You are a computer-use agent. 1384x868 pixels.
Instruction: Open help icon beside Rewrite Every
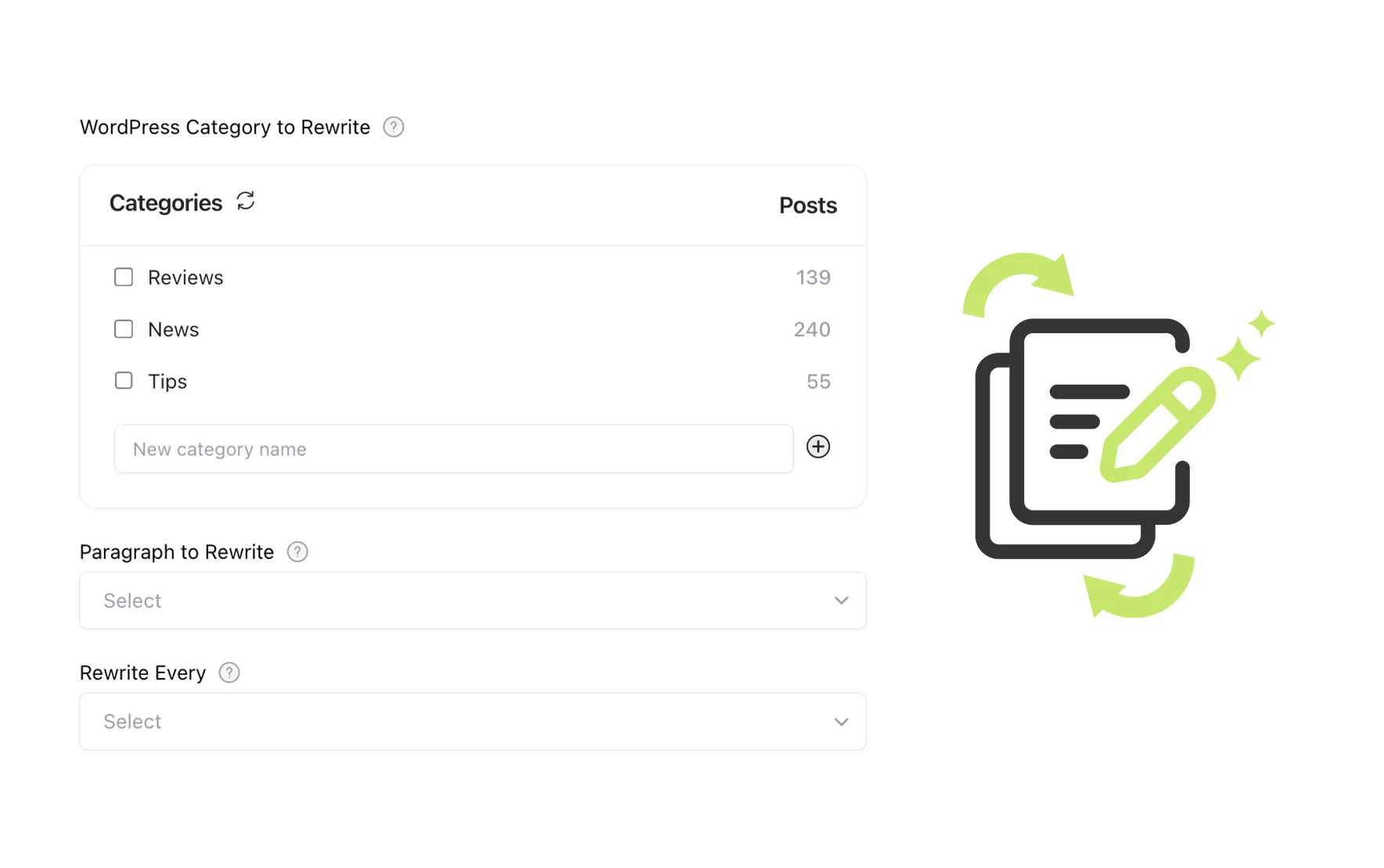pos(229,673)
